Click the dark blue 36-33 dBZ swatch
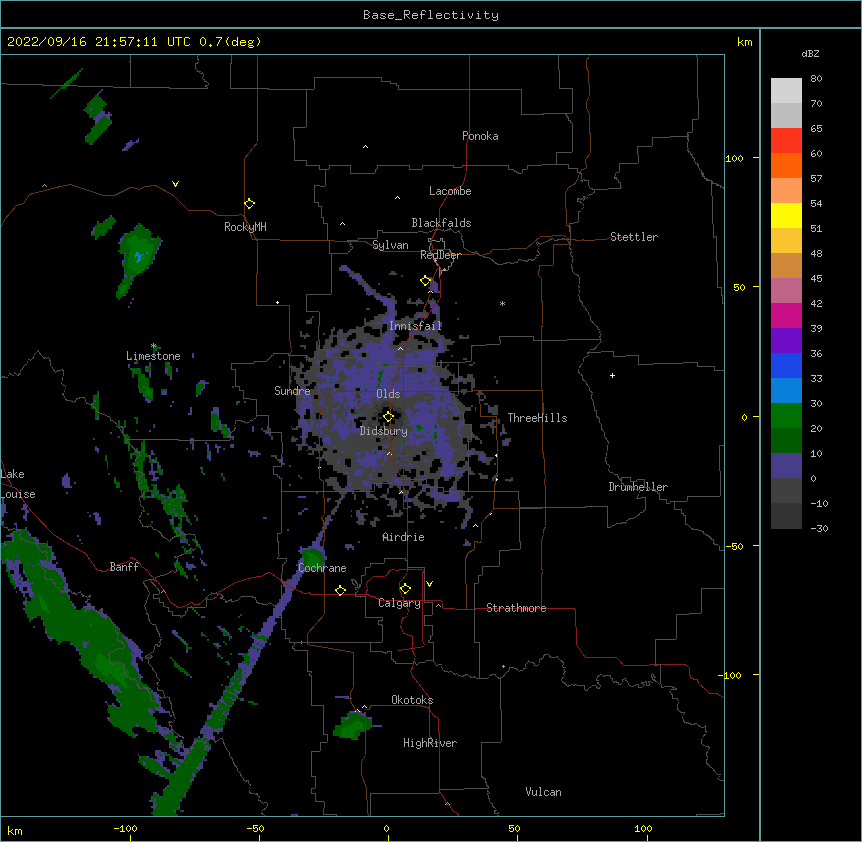The height and width of the screenshot is (842, 862). [x=786, y=365]
